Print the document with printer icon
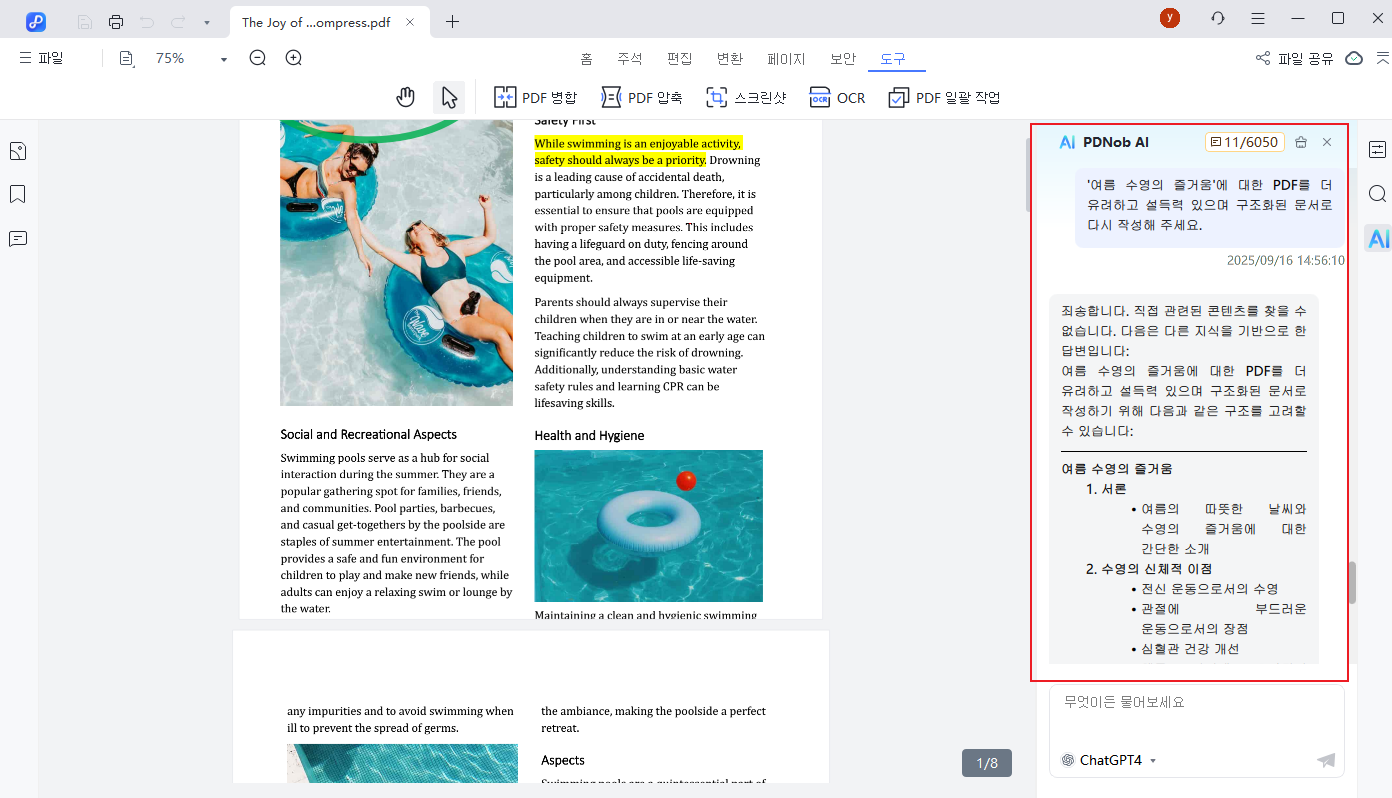 click(x=116, y=21)
